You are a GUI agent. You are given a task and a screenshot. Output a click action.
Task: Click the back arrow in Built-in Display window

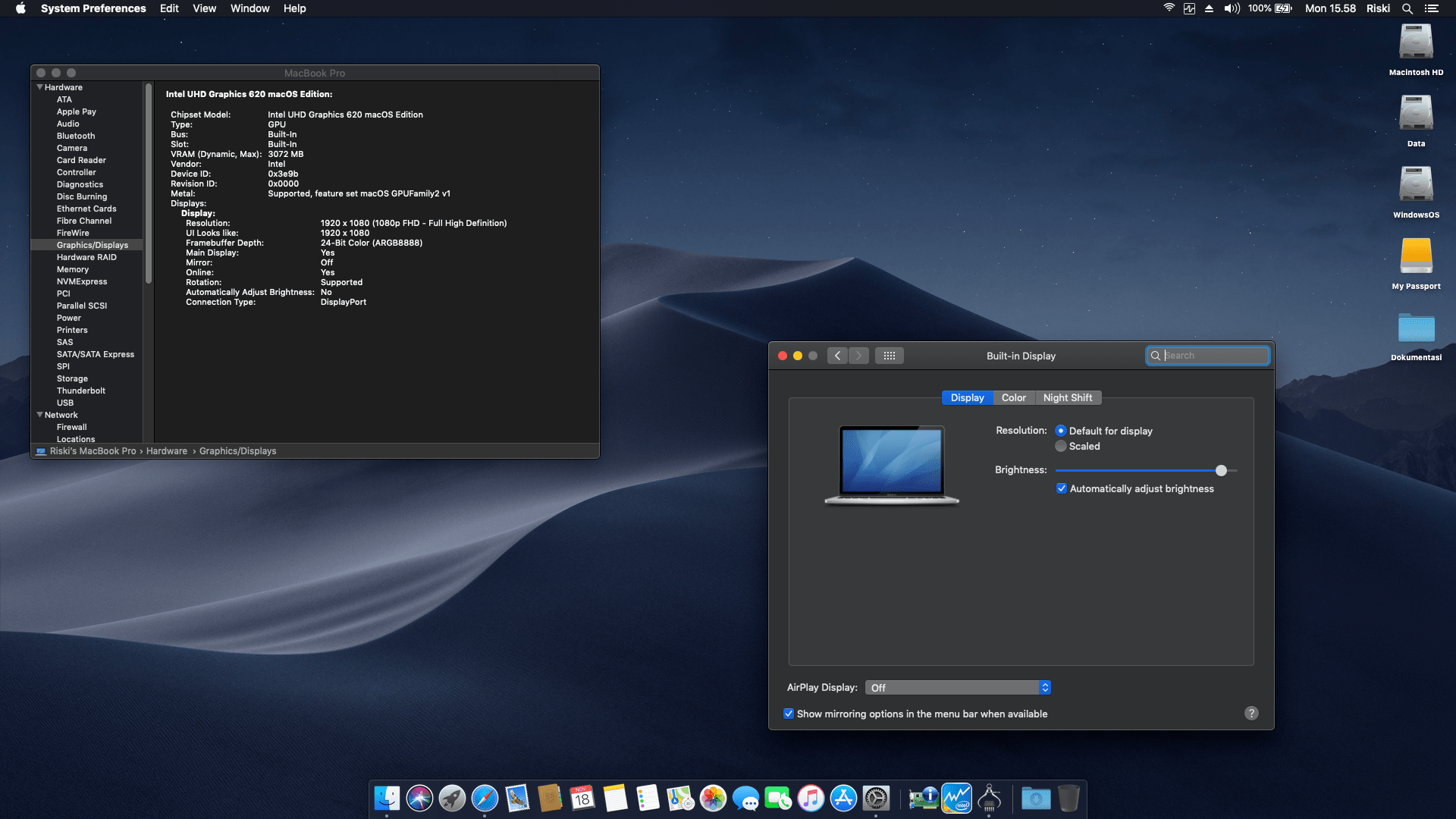pyautogui.click(x=837, y=356)
